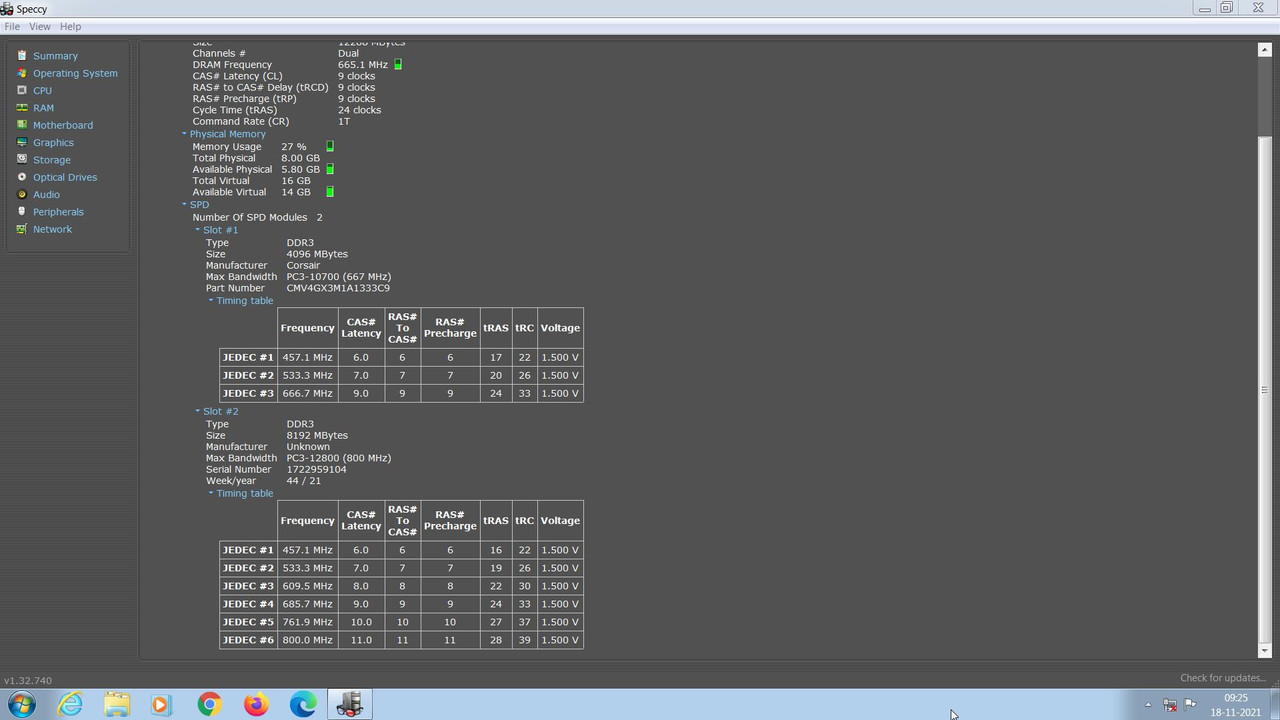1280x720 pixels.
Task: Click the vertical scrollbar thumb
Action: 1264,390
